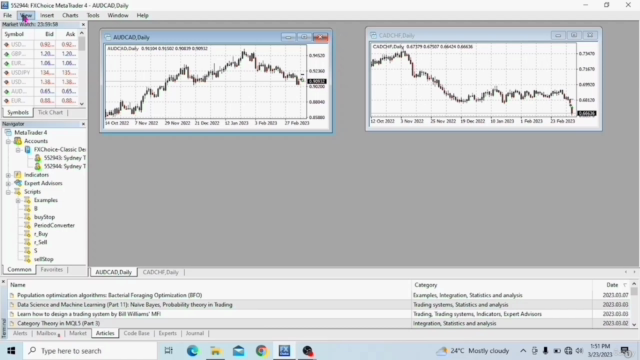Click the Expert Advisors node icon

pos(18,183)
